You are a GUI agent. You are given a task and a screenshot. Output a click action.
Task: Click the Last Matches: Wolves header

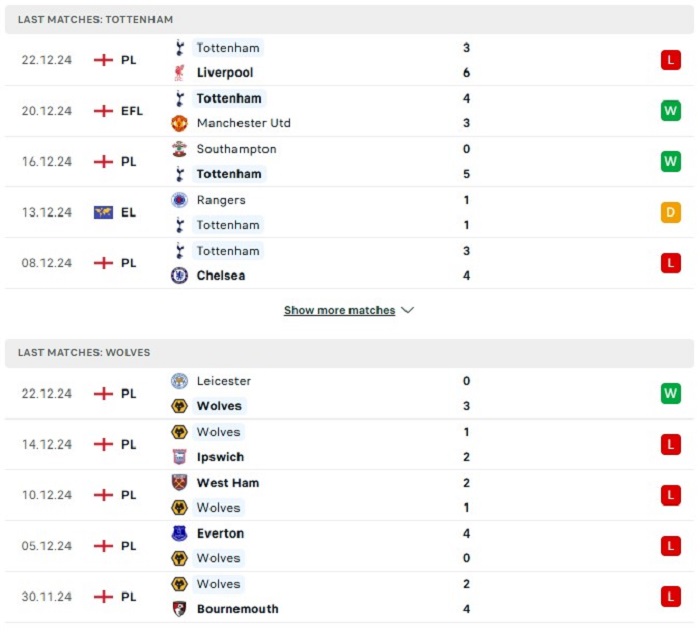tap(350, 353)
